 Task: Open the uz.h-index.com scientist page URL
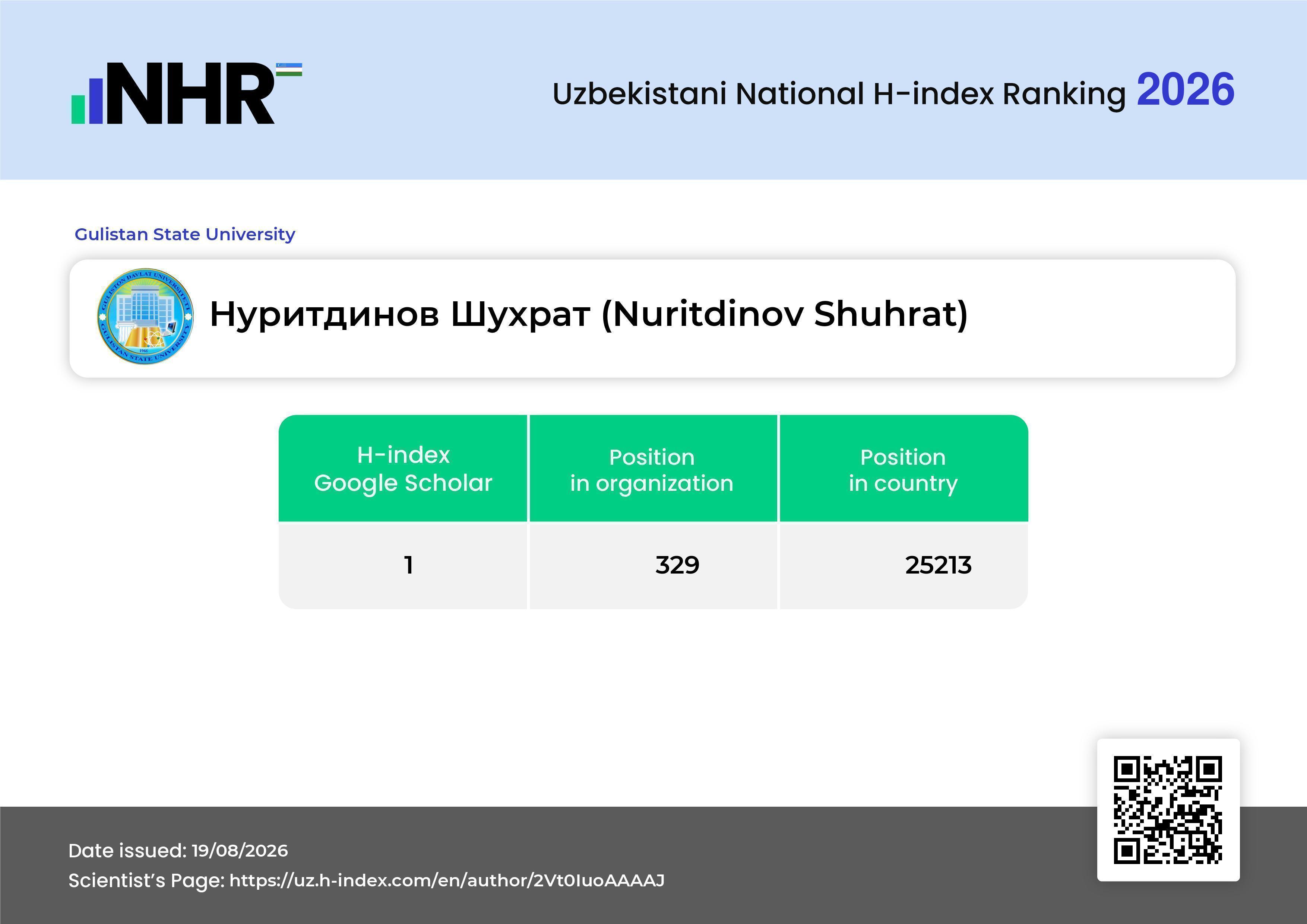click(447, 880)
